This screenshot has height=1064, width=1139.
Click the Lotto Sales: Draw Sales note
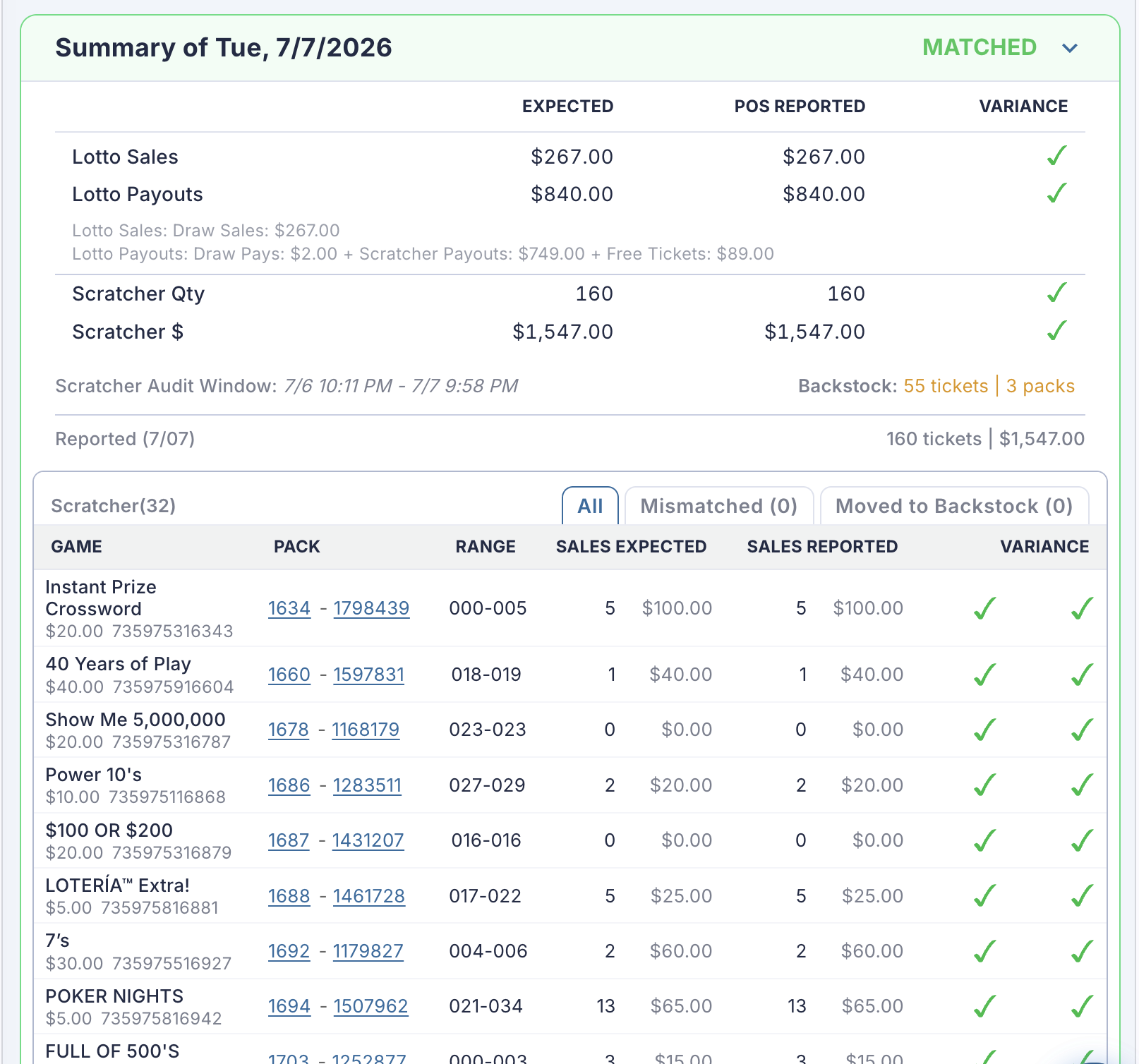(206, 231)
